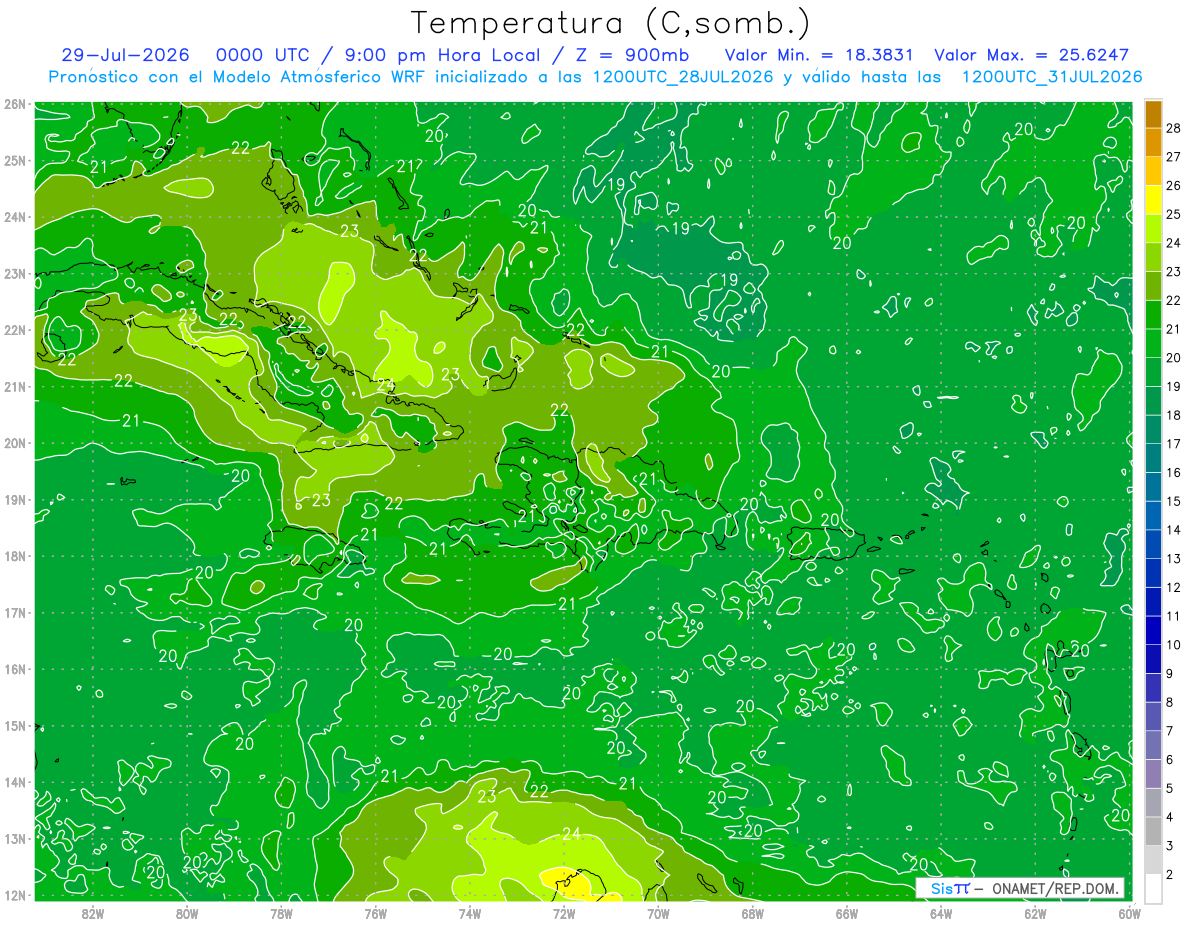Click the "SisPI - ONAMET/REP.DOM." credit box
The width and height of the screenshot is (1200, 927).
click(x=1020, y=889)
